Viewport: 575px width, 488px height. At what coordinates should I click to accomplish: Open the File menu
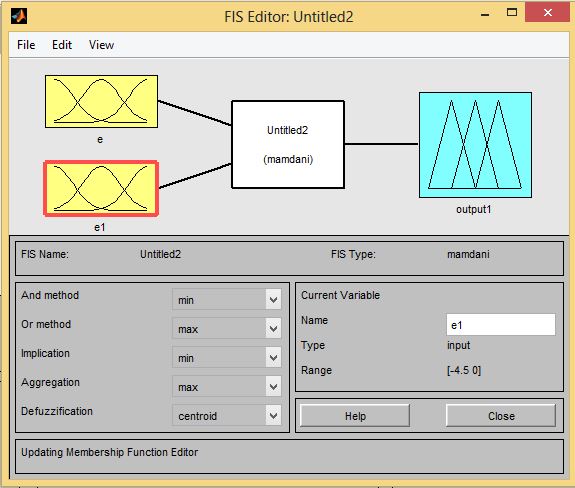point(26,45)
